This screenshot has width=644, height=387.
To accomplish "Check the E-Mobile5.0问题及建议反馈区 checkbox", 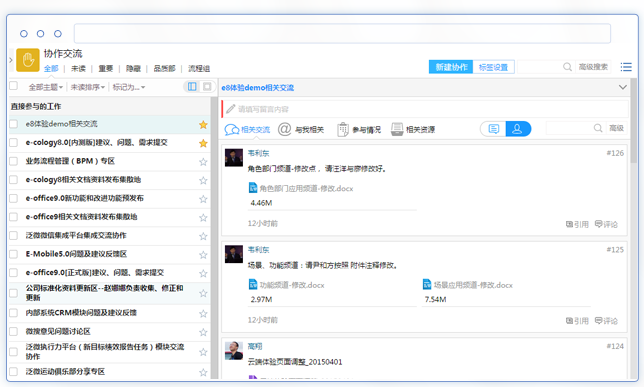I will (14, 254).
